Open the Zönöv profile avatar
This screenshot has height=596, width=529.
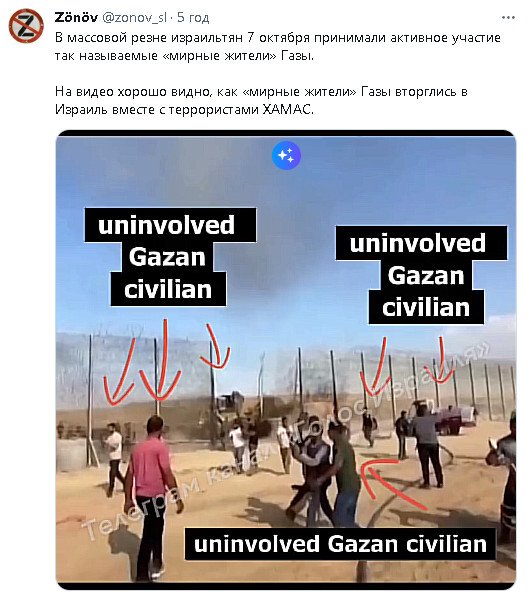pyautogui.click(x=26, y=26)
